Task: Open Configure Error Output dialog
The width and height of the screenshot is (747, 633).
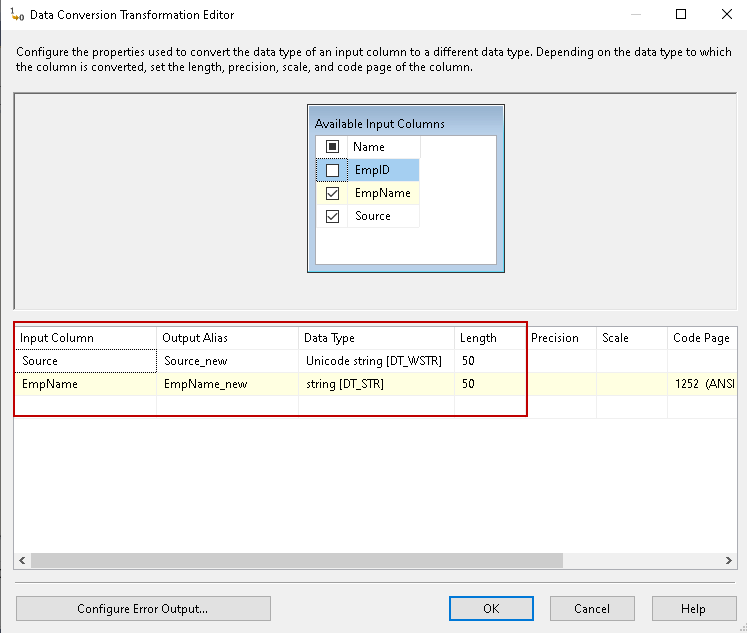Action: [143, 608]
